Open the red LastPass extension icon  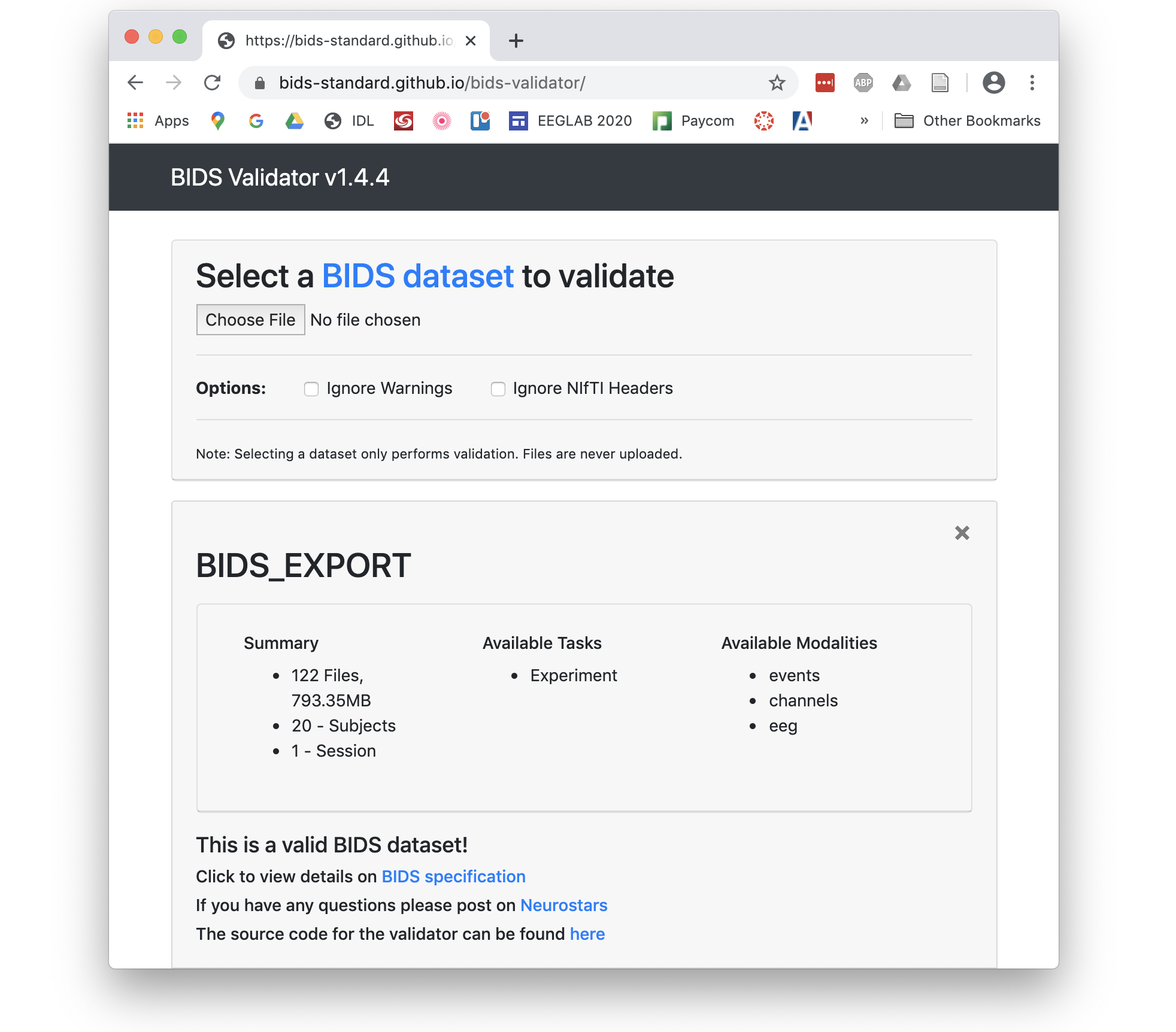click(x=825, y=83)
